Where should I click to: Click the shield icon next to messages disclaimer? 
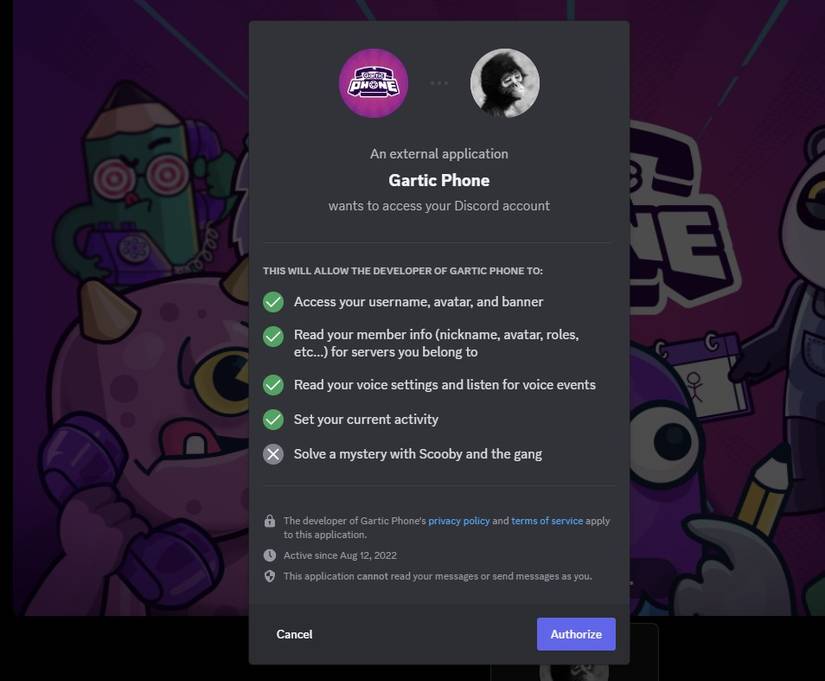click(268, 575)
